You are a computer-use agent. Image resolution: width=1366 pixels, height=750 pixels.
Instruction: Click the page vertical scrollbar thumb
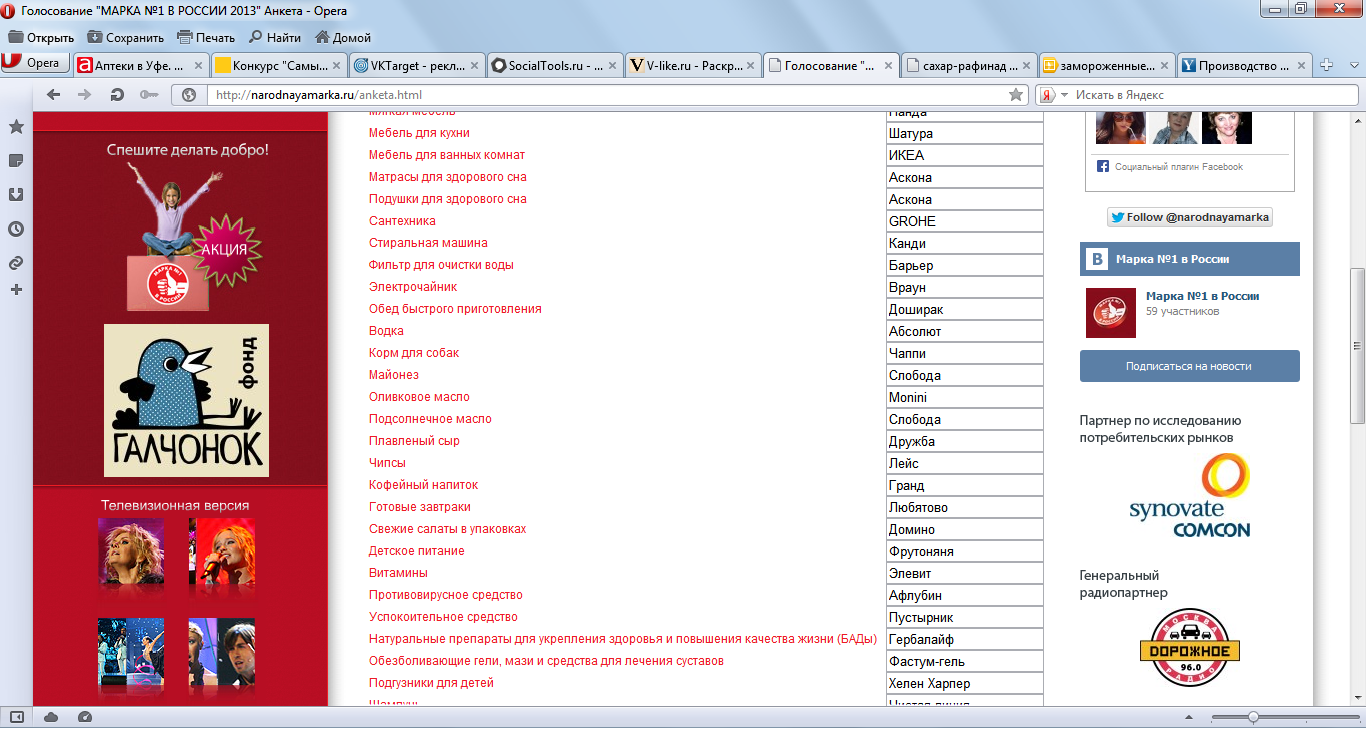coord(1357,345)
